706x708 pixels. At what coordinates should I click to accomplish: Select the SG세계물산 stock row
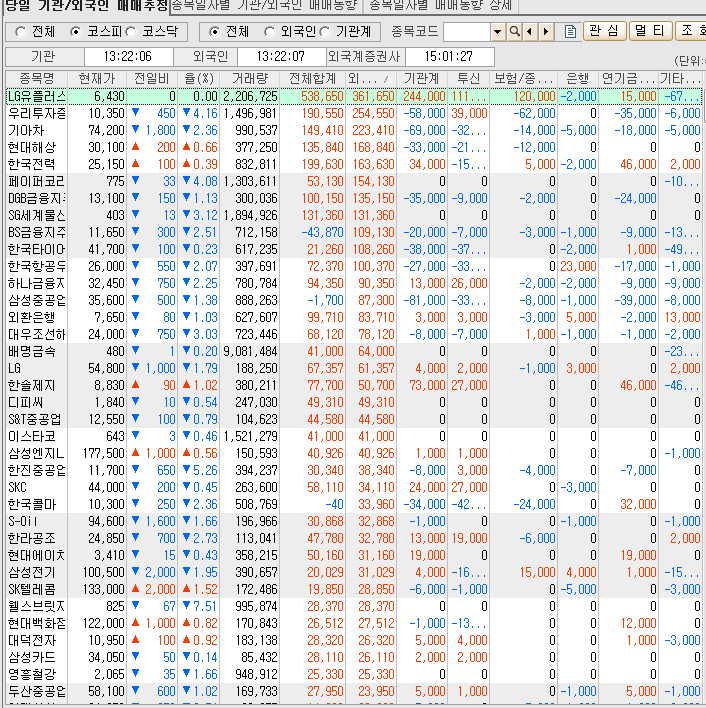click(354, 215)
